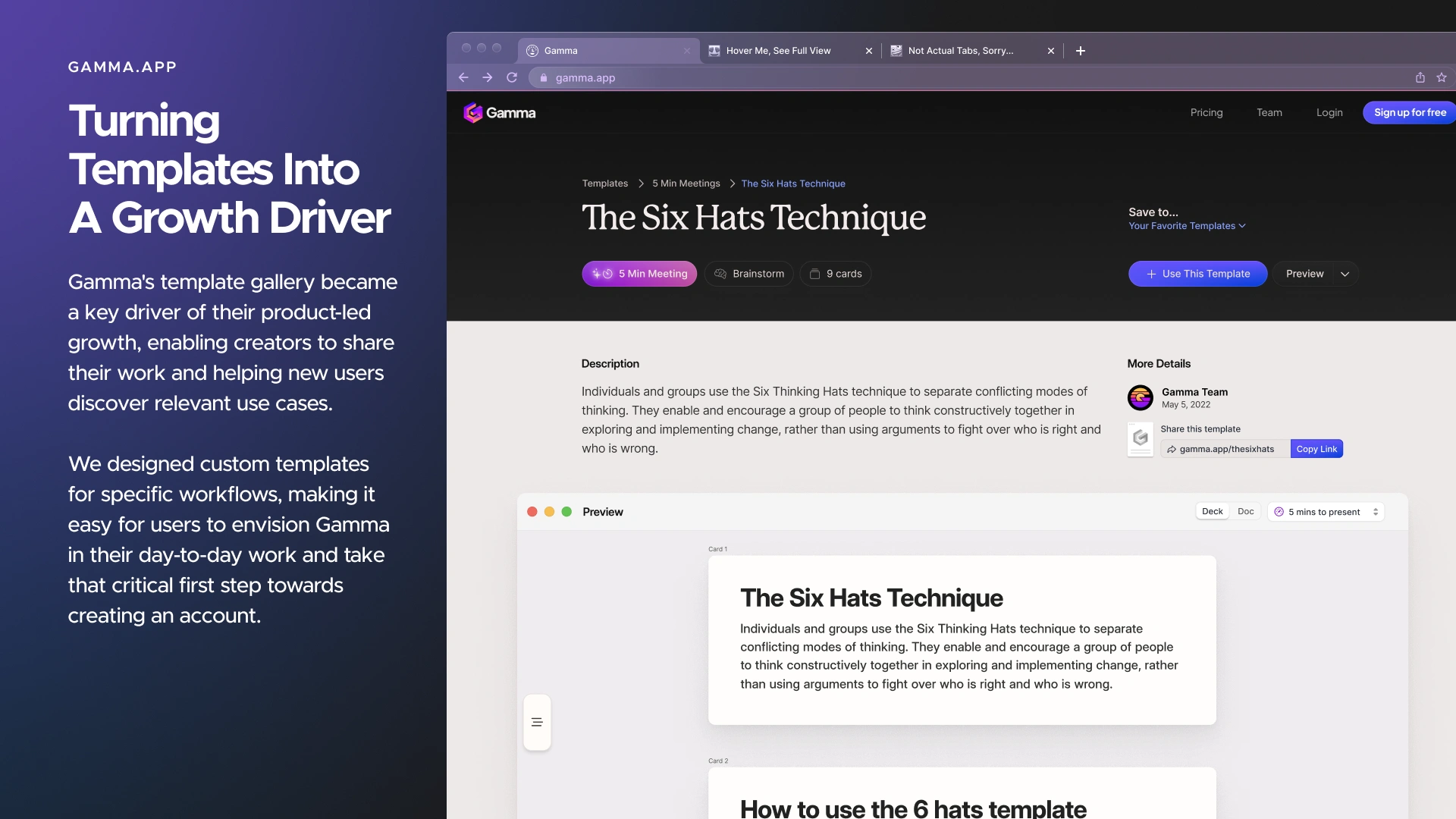Viewport: 1456px width, 819px height.
Task: Click the share icon in the address bar
Action: [1420, 77]
